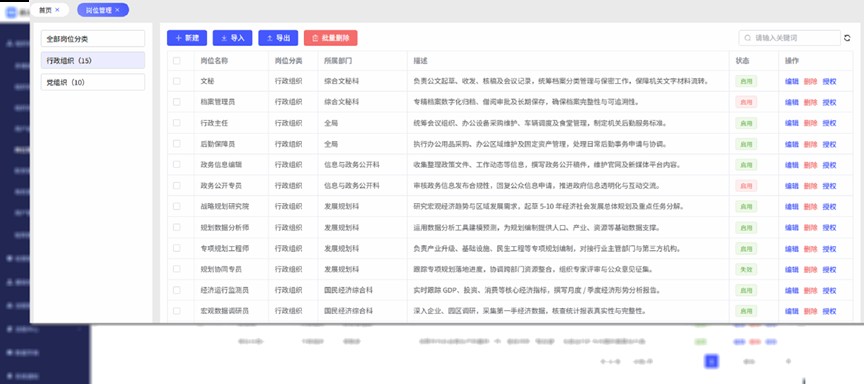Switch to the 首页 tab
The image size is (864, 384).
click(45, 10)
